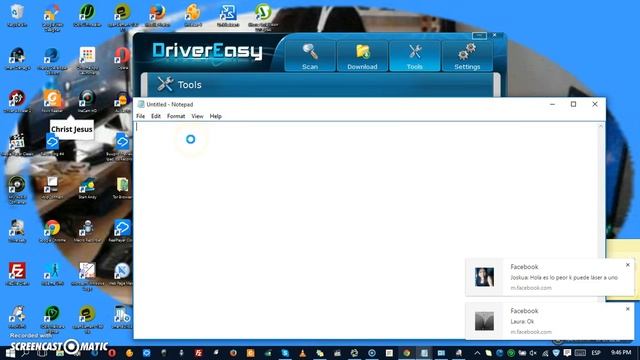
Task: Open Facebook notification from Joshua
Action: [x=550, y=277]
